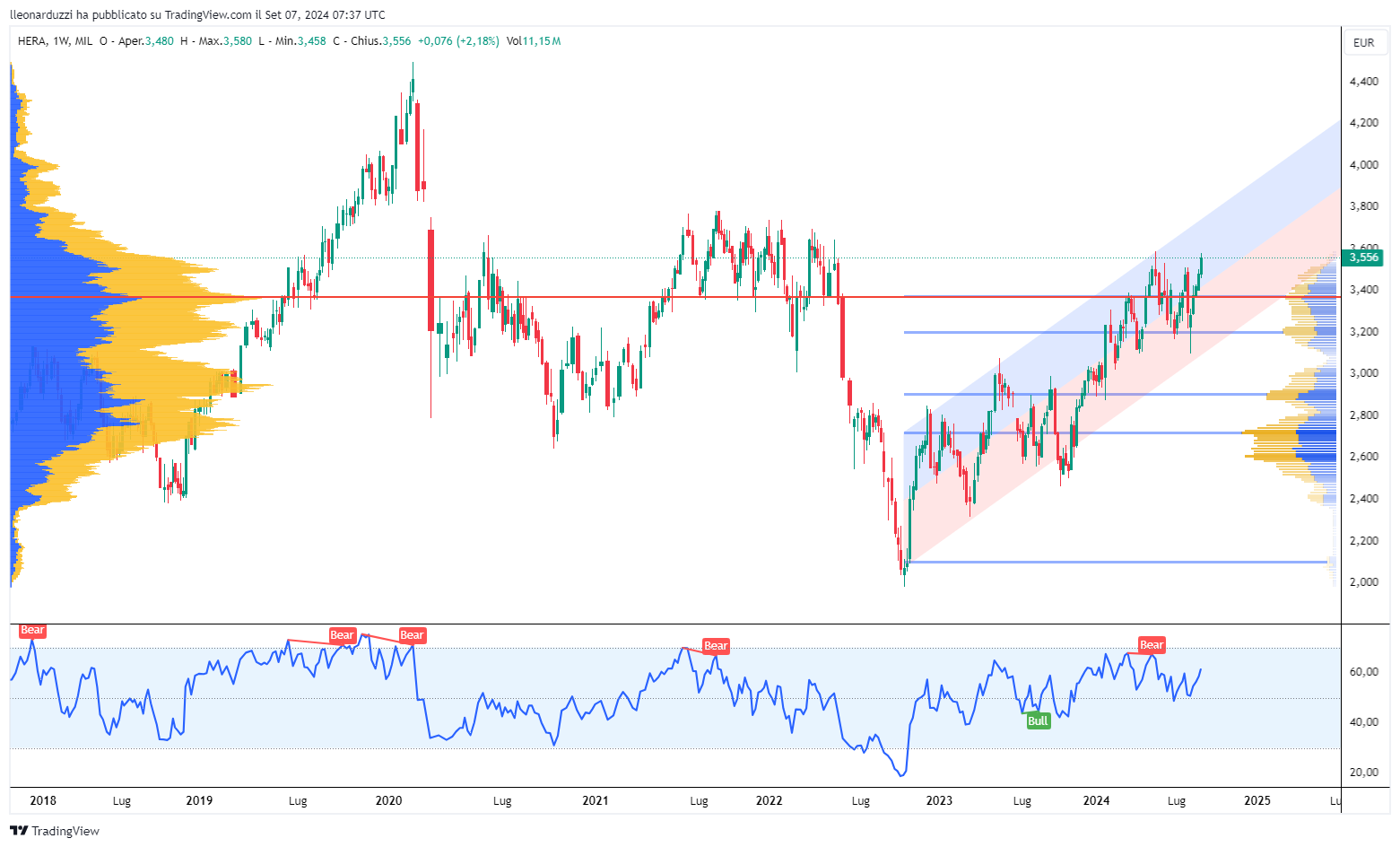Image resolution: width=1400 pixels, height=847 pixels.
Task: Click the 3,800 price axis label
Action: [1364, 206]
